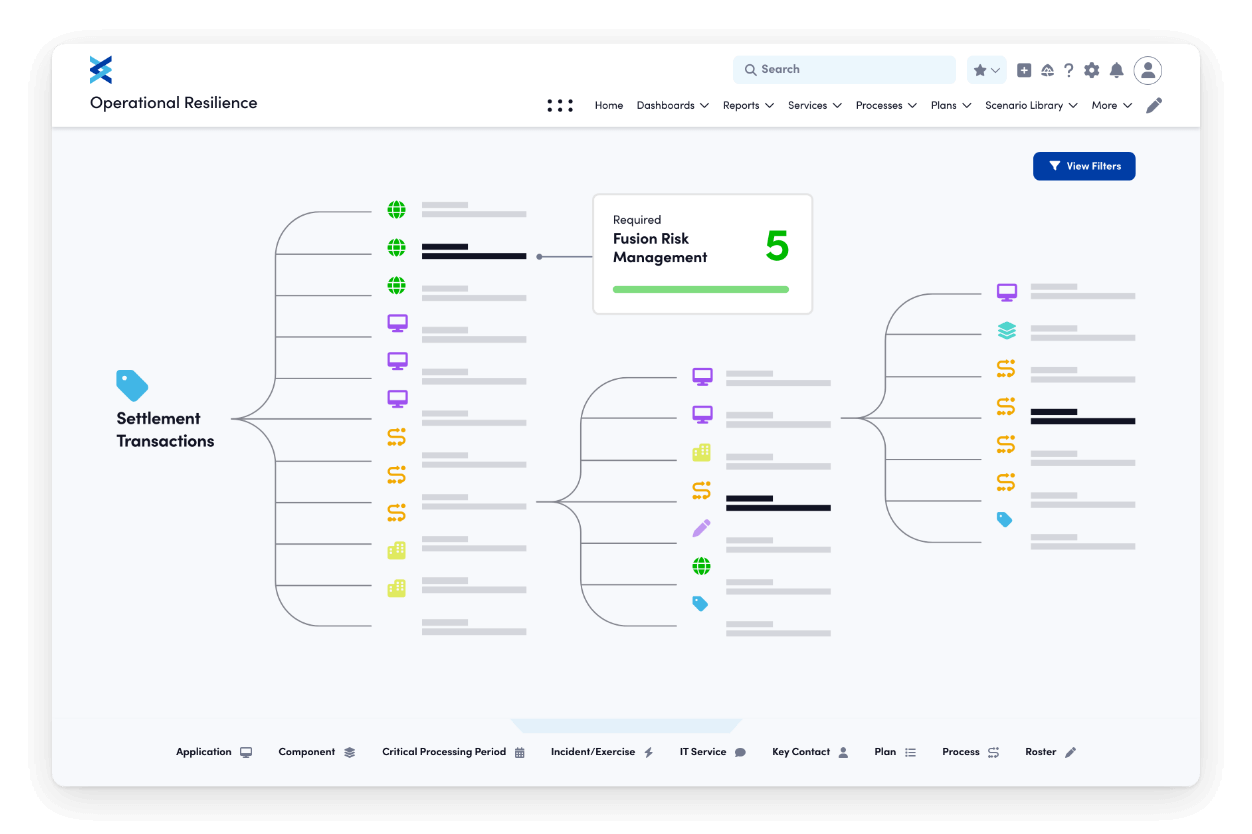
Task: Click the Settlement Transactions tag icon
Action: 133,383
